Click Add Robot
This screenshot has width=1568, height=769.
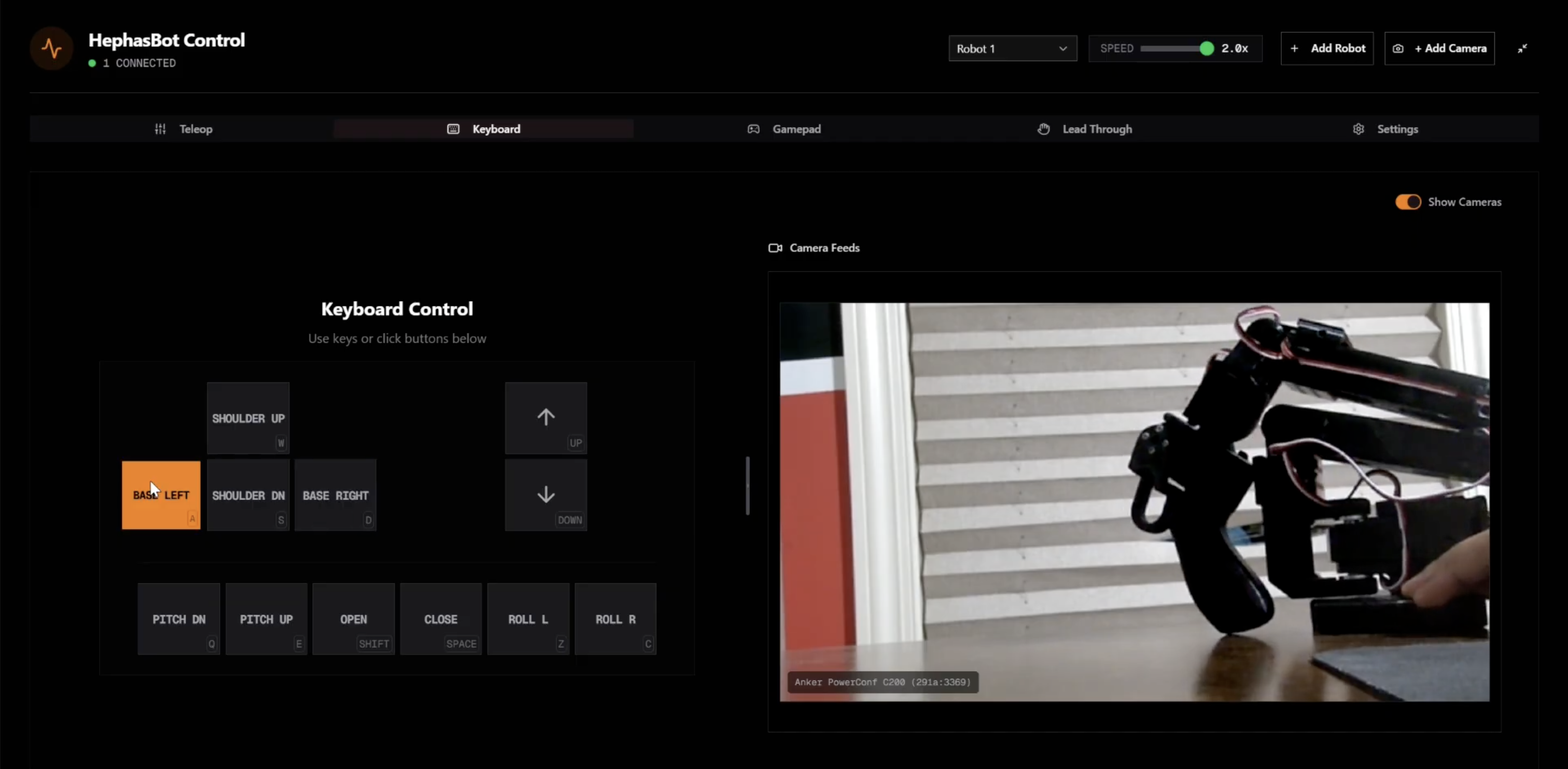coord(1327,48)
